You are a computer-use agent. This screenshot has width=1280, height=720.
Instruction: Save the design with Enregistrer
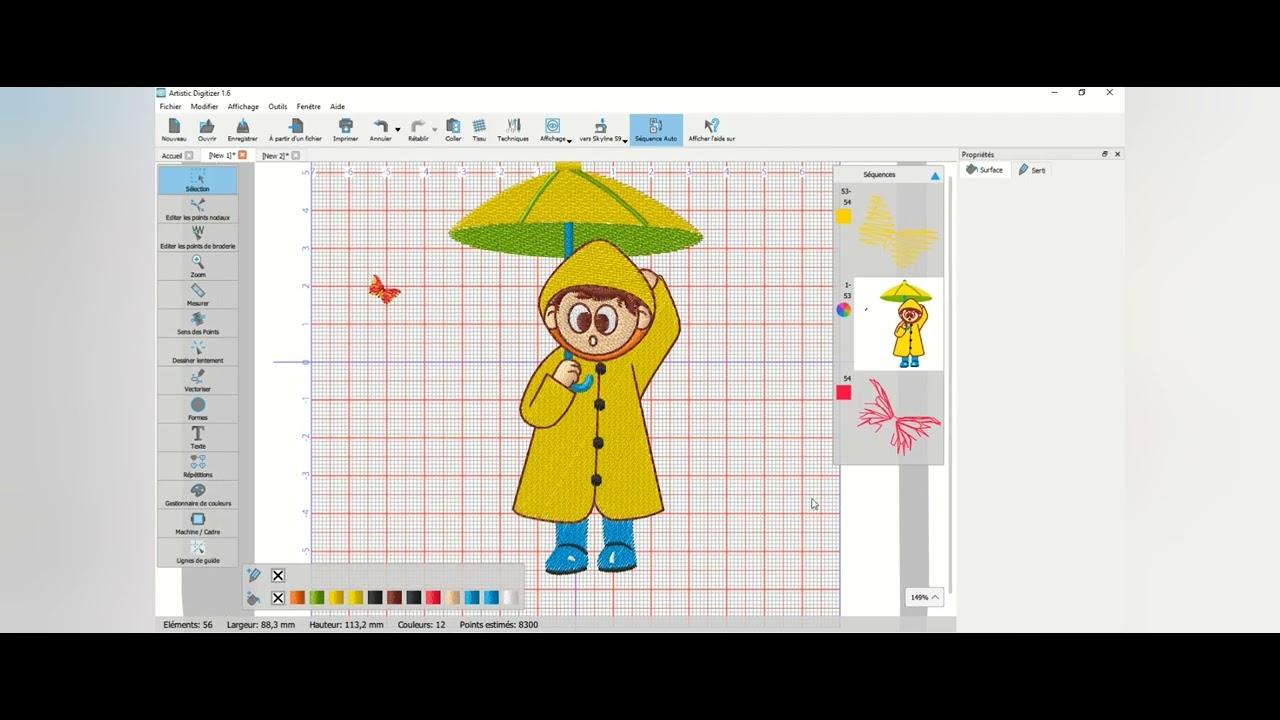click(x=242, y=130)
